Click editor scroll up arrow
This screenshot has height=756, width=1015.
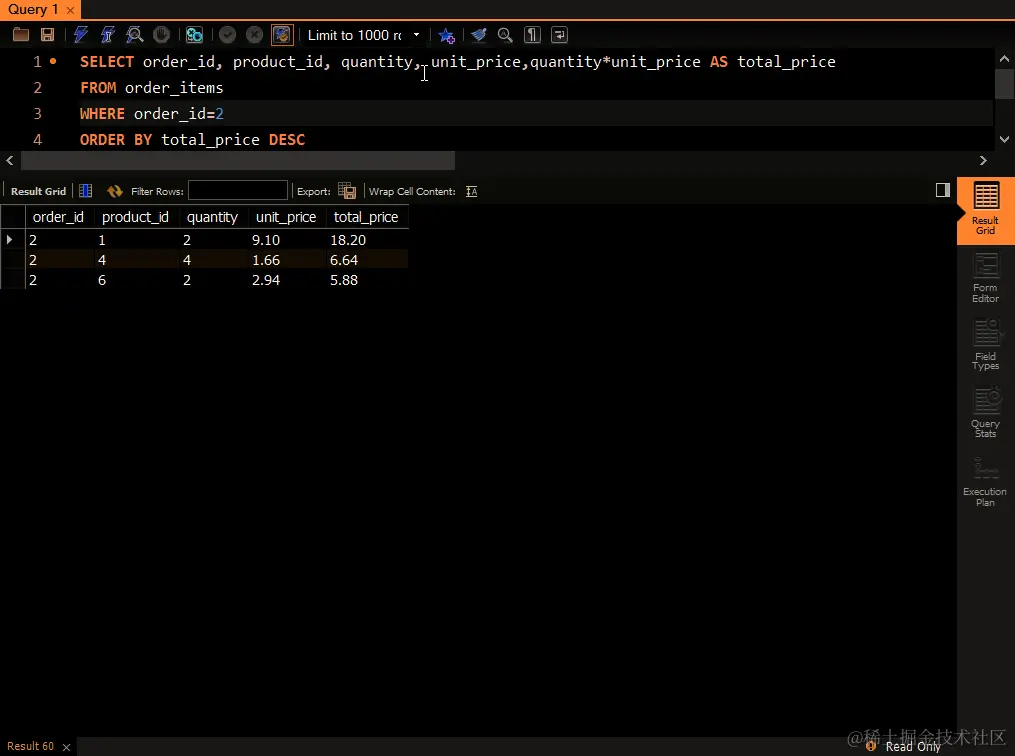[1004, 59]
